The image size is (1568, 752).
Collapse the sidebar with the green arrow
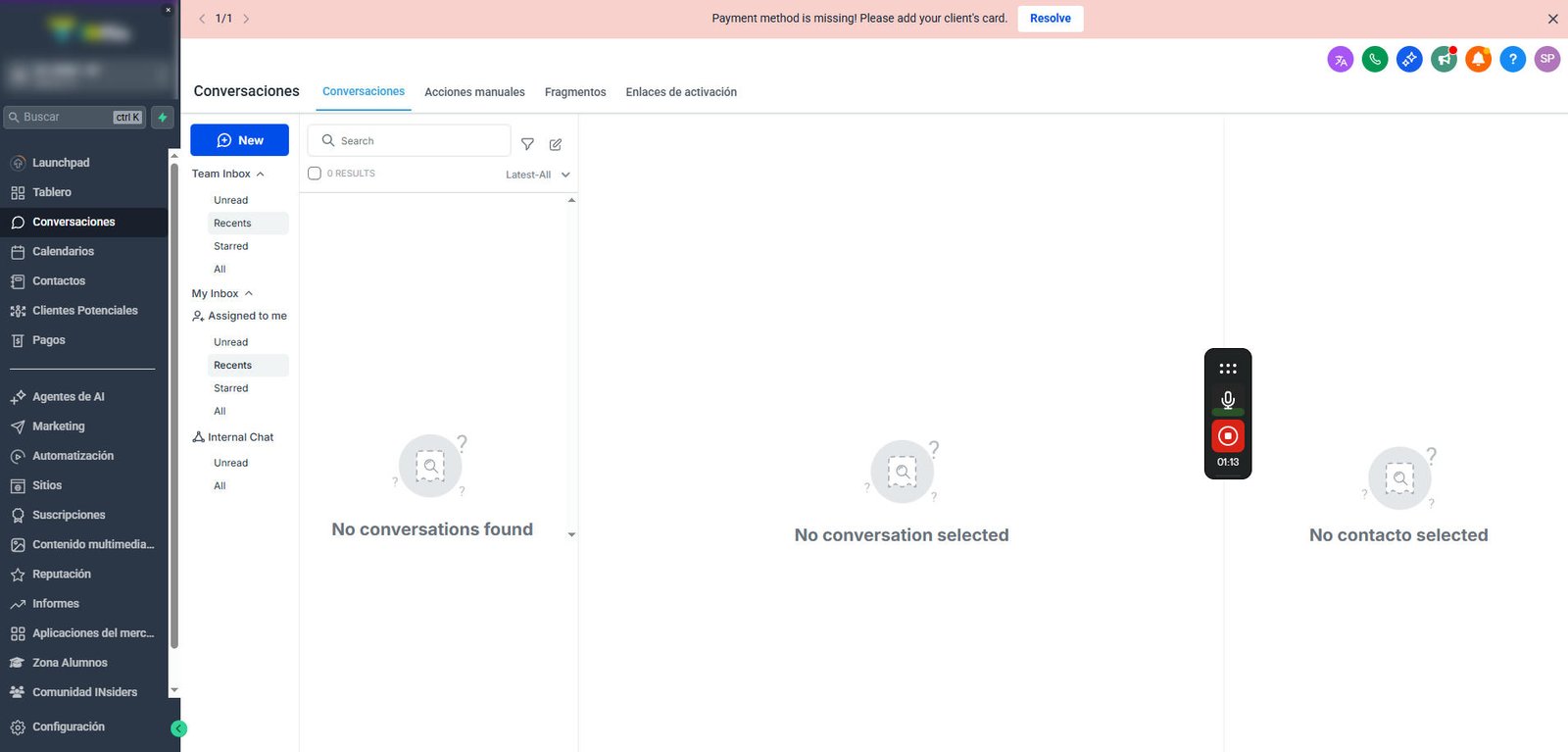click(x=178, y=728)
